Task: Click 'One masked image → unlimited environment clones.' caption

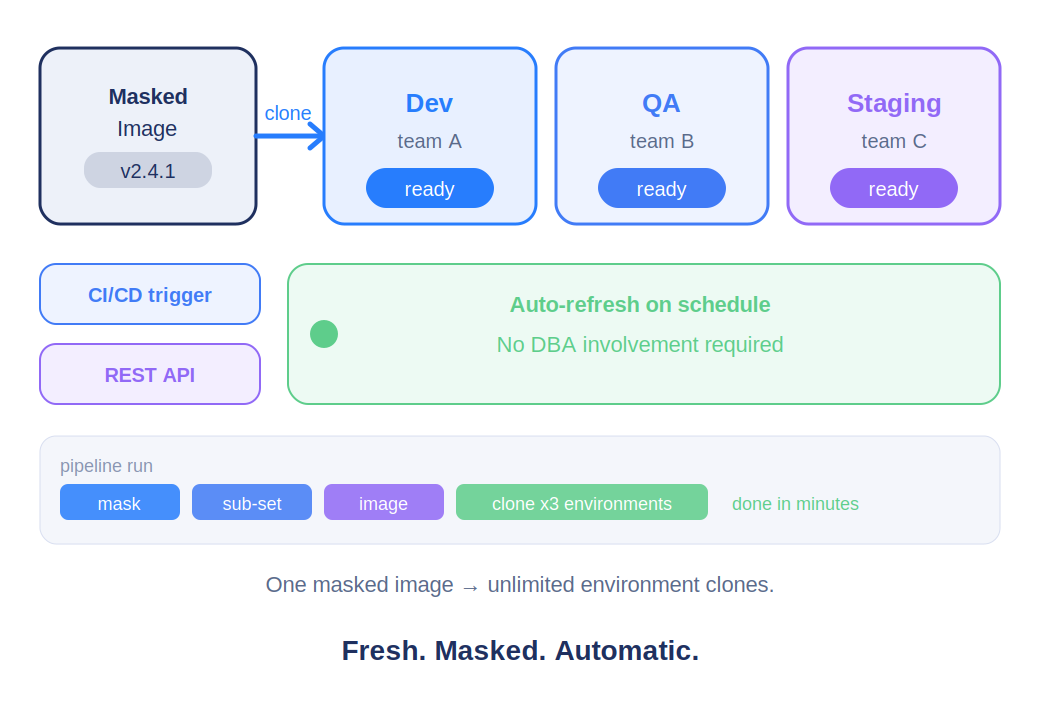Action: [520, 585]
